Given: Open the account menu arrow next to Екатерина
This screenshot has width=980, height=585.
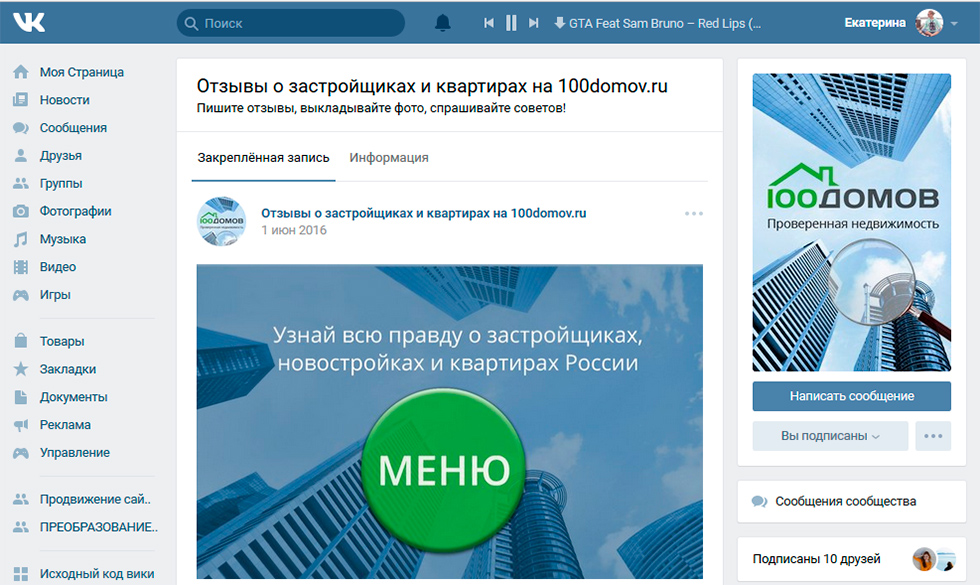Looking at the screenshot, I should tap(954, 24).
